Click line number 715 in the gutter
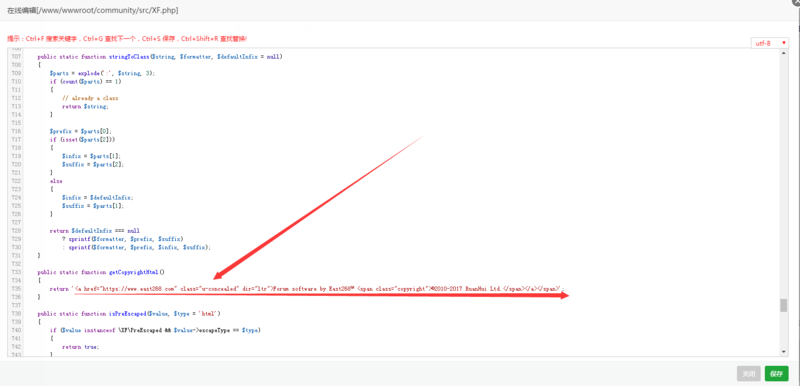 (x=15, y=122)
